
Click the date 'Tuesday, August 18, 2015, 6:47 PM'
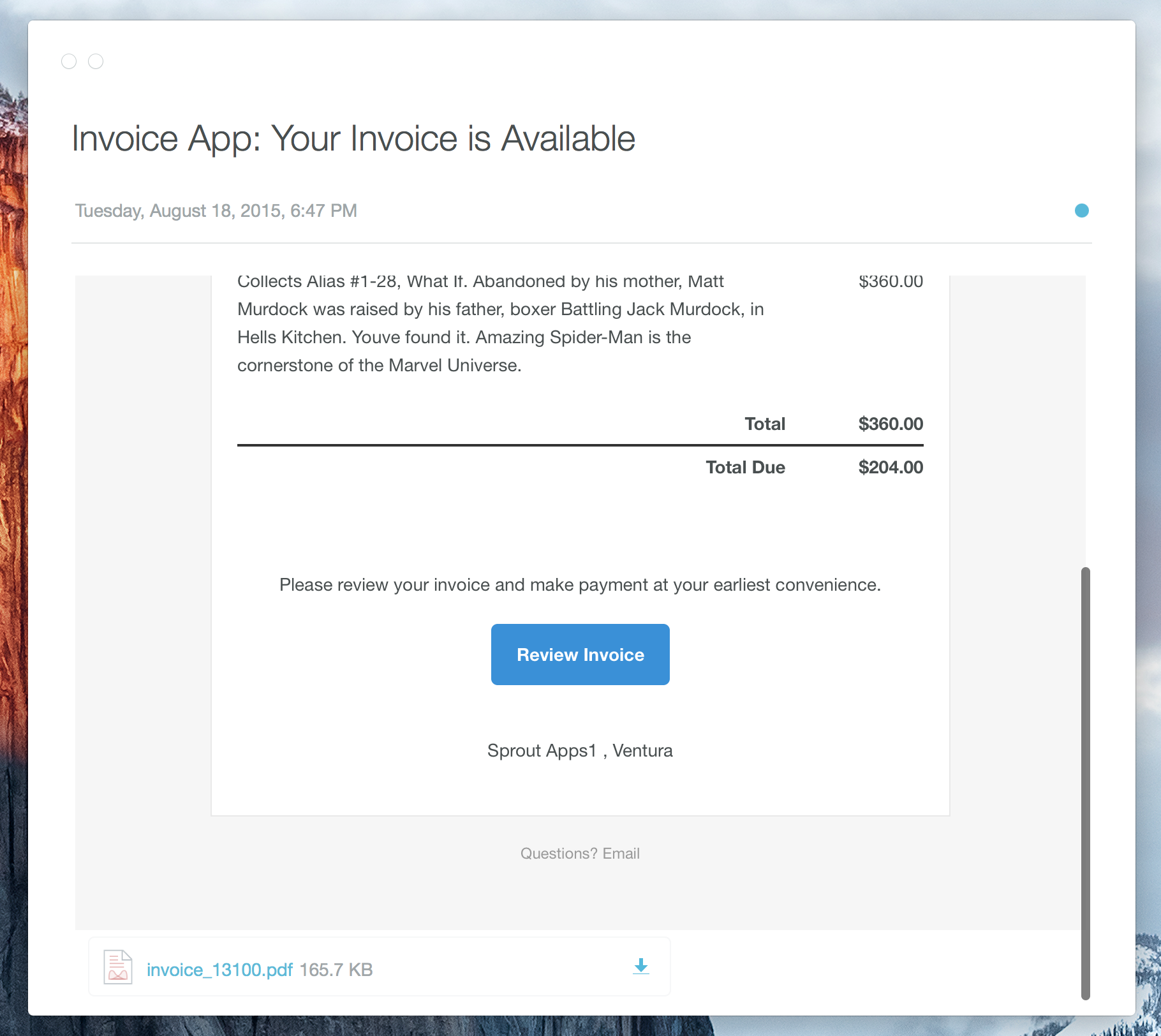pos(216,211)
